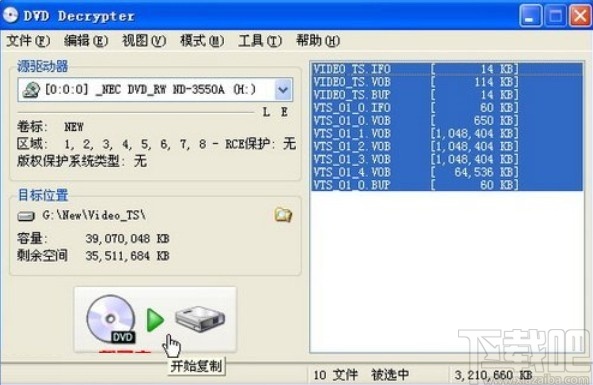Viewport: 593px width, 385px height.
Task: Select the VTS_01_4.VOB file row
Action: (447, 172)
